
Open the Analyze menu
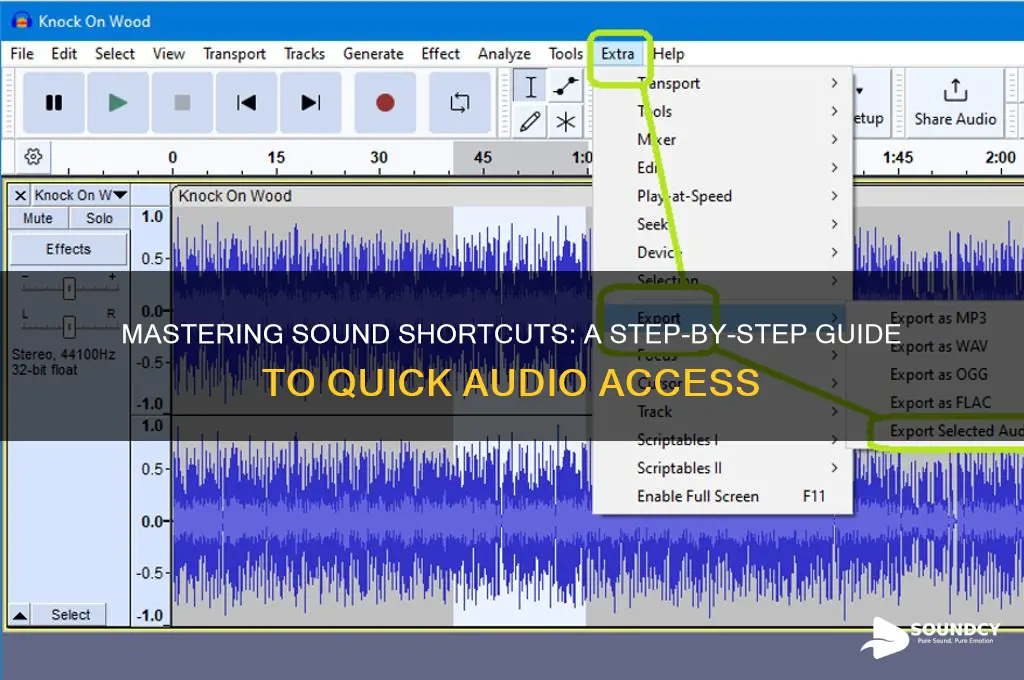[504, 54]
